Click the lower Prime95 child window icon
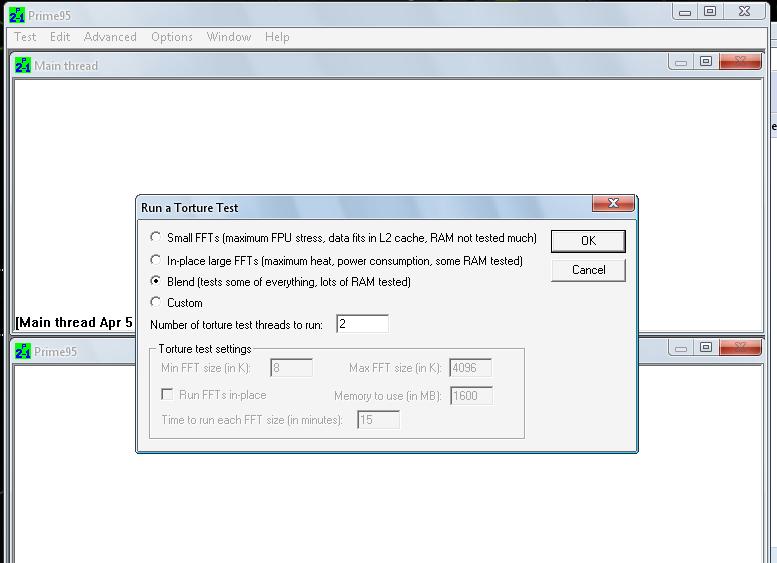This screenshot has height=563, width=777. coord(23,351)
